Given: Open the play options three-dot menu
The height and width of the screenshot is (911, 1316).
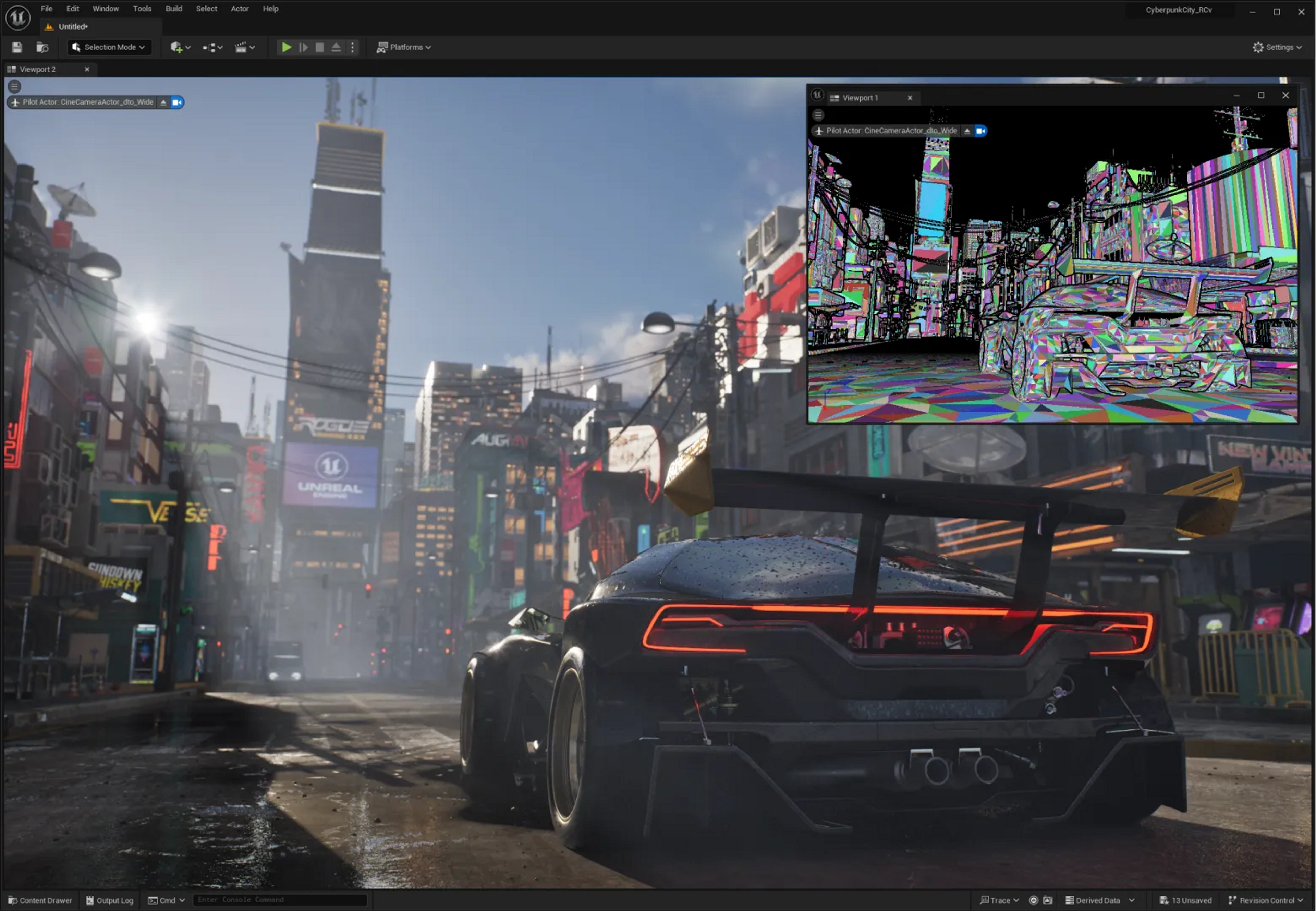Looking at the screenshot, I should point(352,47).
